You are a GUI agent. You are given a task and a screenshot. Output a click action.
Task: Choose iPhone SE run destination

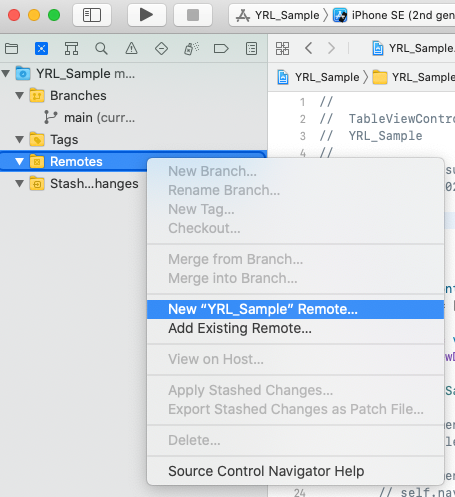click(x=394, y=15)
